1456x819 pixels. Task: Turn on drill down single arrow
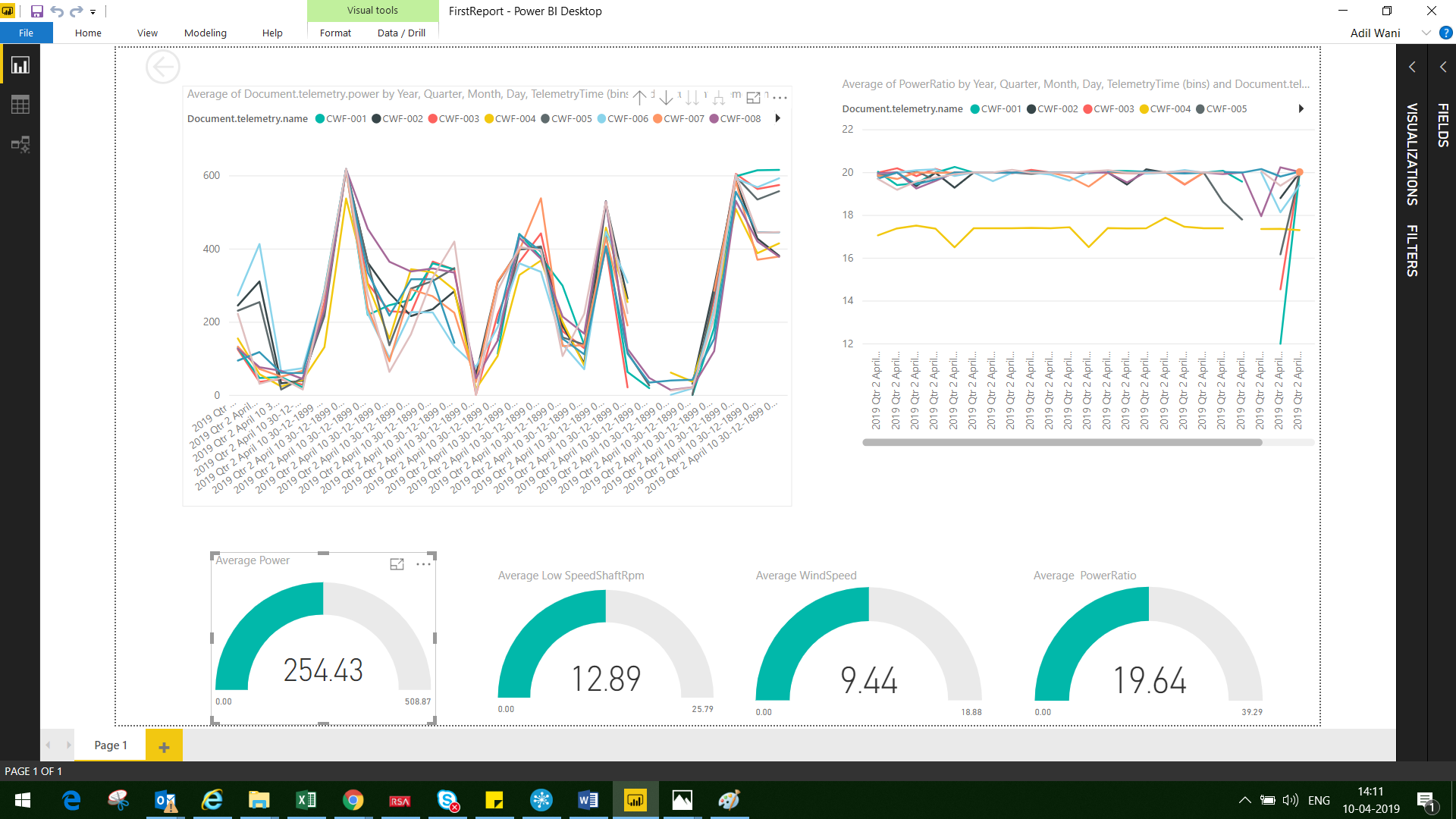(x=666, y=98)
